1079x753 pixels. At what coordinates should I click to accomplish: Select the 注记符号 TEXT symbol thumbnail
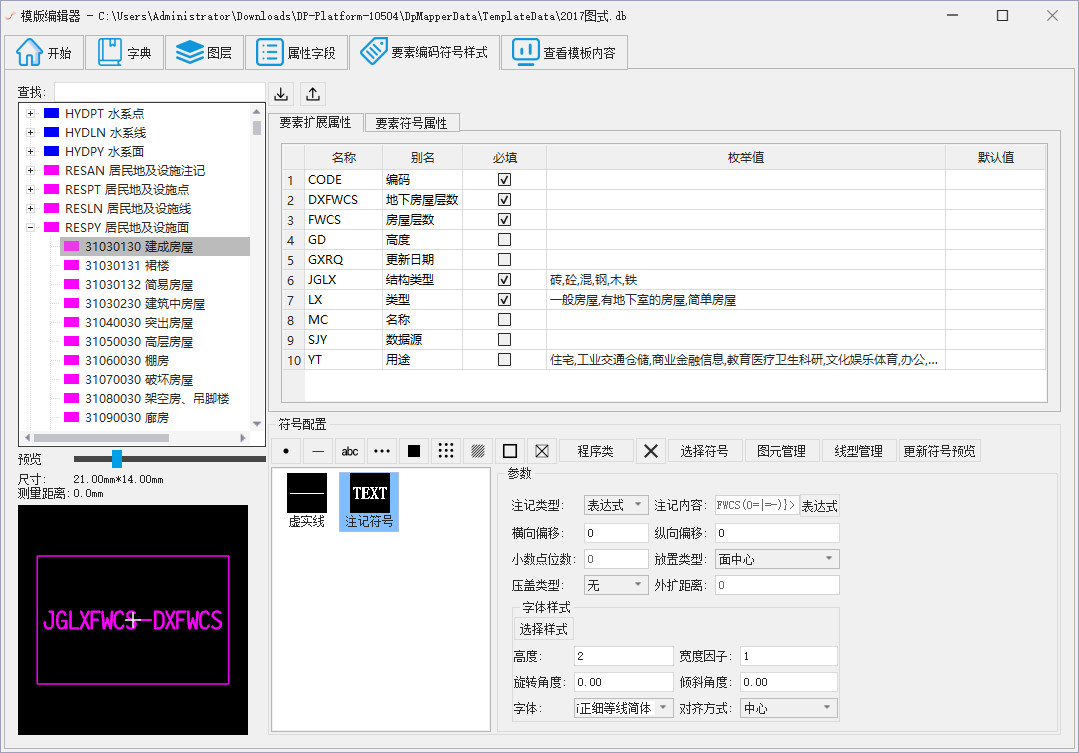tap(370, 501)
